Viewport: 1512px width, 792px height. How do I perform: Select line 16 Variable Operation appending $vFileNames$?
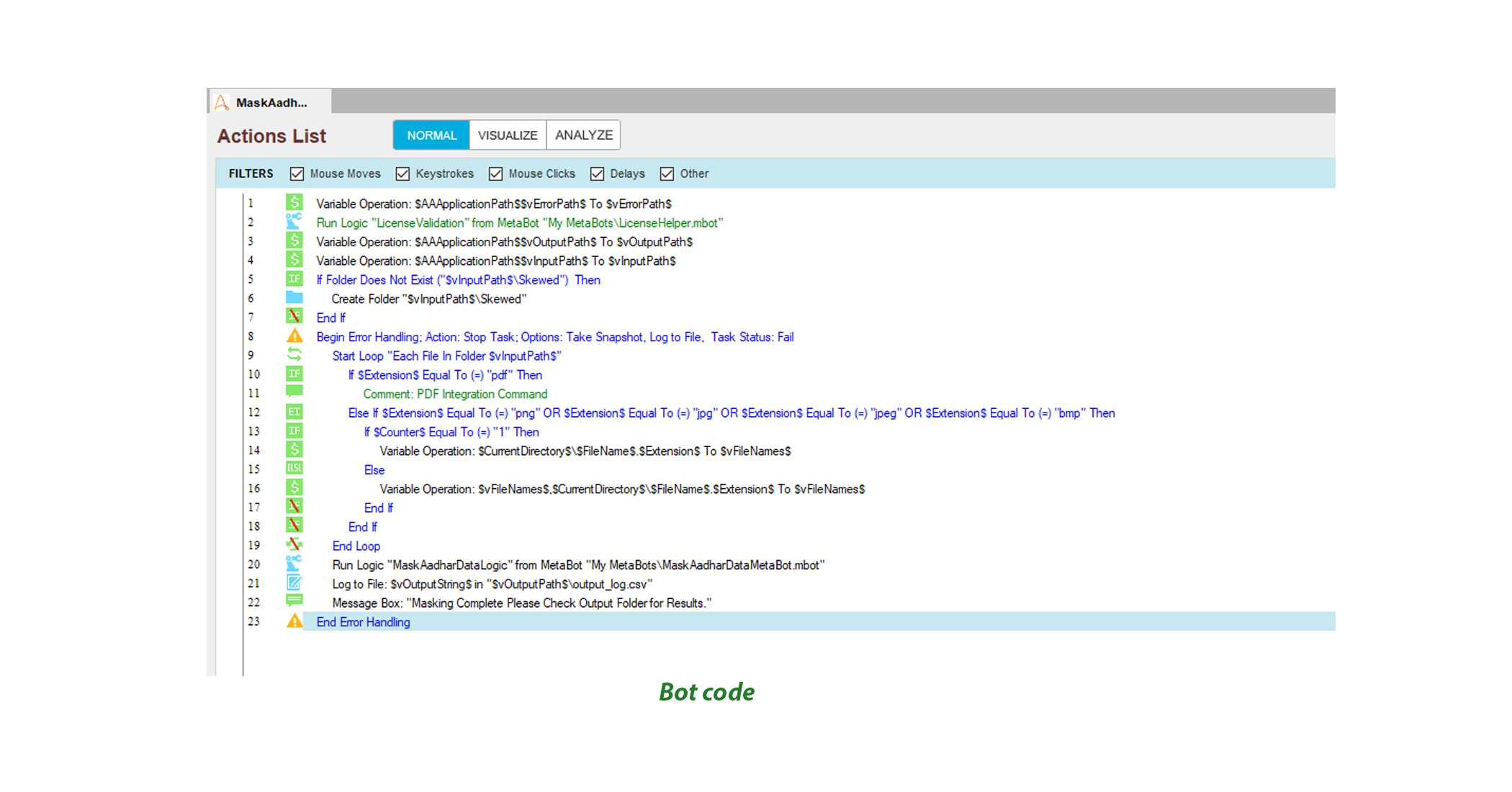622,489
